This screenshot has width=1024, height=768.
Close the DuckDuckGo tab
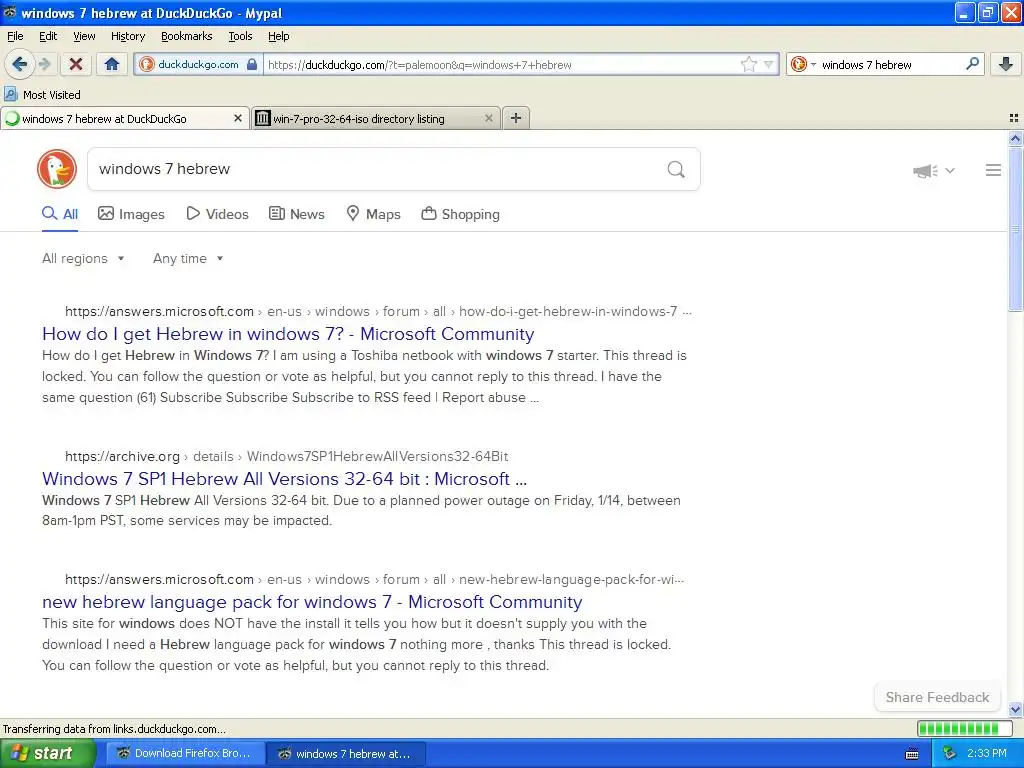pos(238,118)
